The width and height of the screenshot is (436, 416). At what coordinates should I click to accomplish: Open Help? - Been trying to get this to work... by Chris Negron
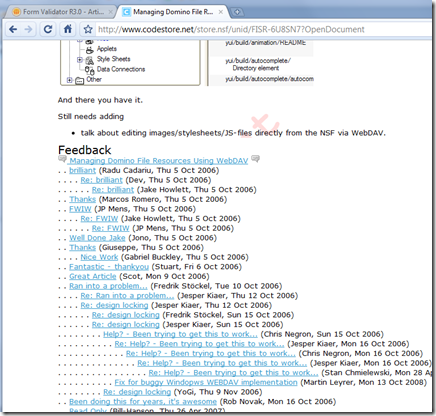(x=180, y=334)
